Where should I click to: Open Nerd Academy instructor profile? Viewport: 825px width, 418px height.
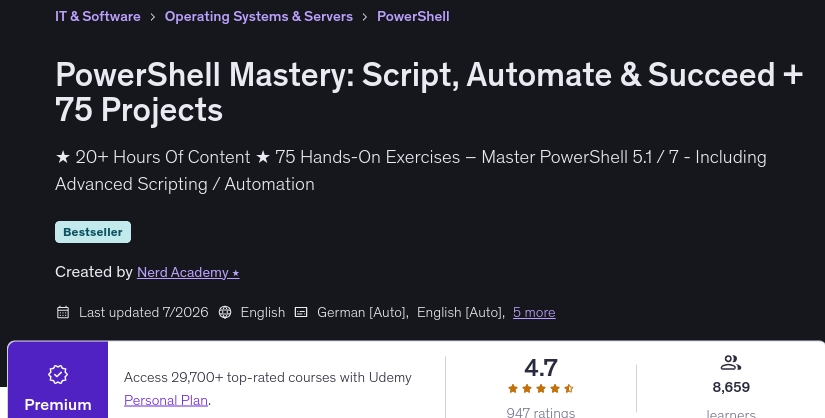[x=188, y=272]
